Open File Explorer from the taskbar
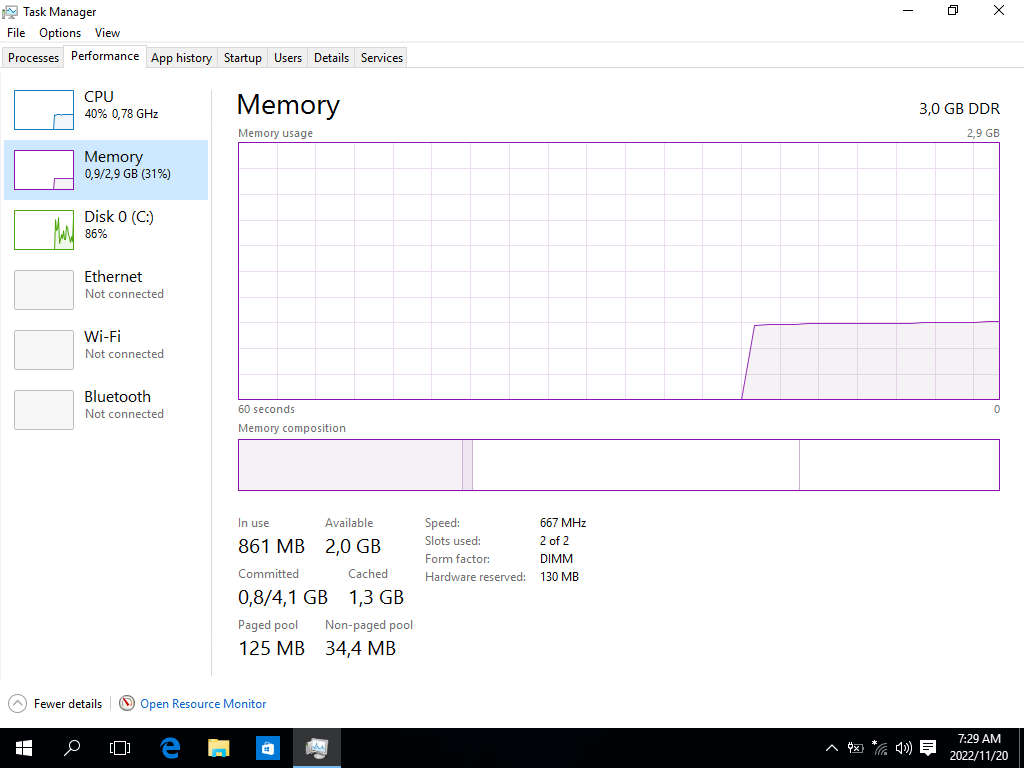 [x=219, y=747]
